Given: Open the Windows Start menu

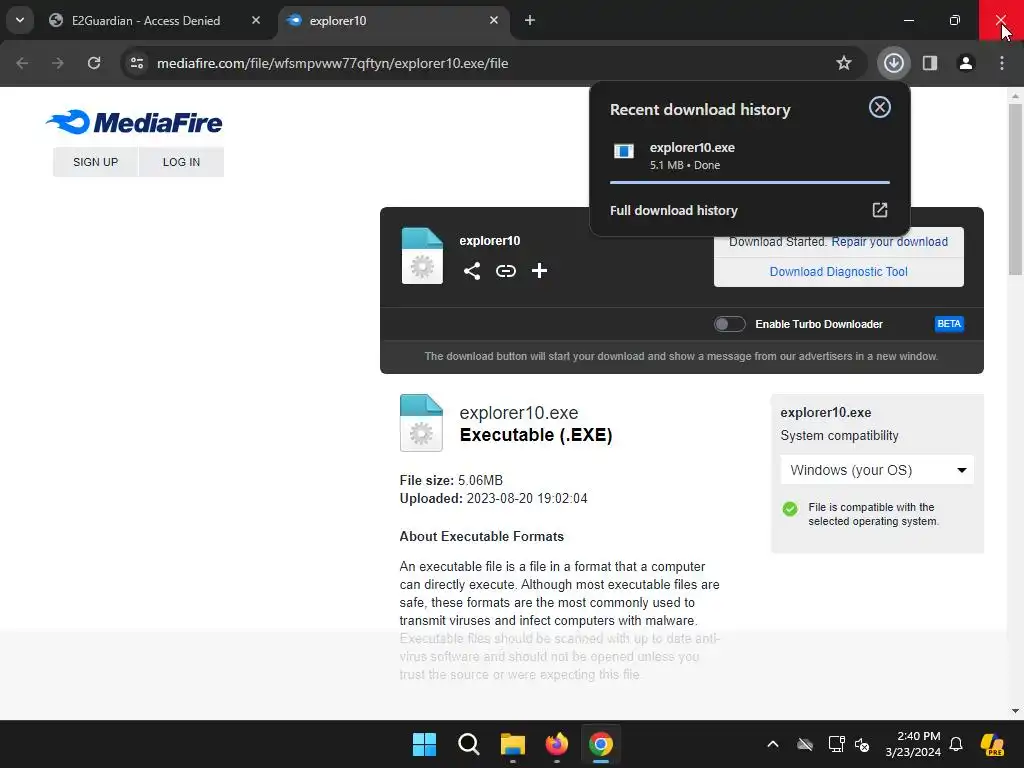Looking at the screenshot, I should point(424,744).
